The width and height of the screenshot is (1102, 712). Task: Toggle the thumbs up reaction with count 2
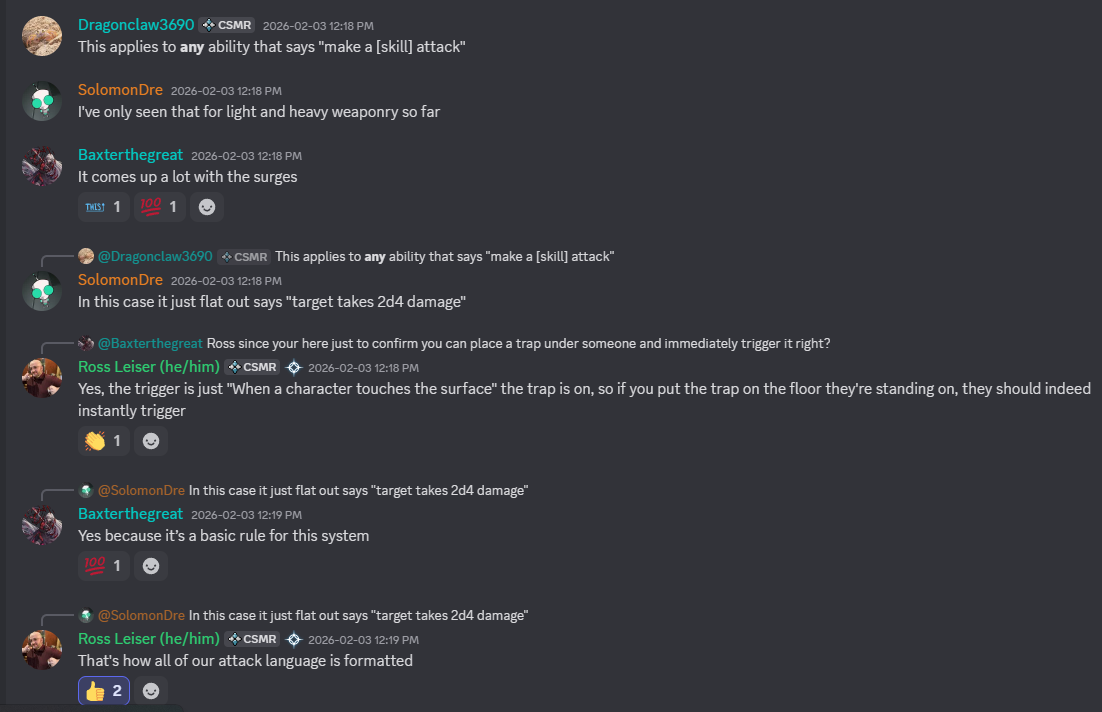click(x=103, y=691)
